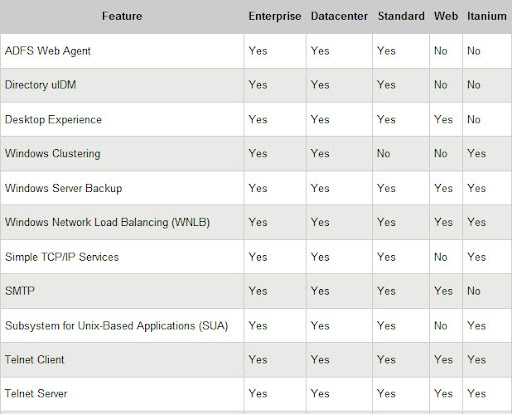Click the ADFS Web Agent feature name
Viewport: 512px width, 414px height.
pyautogui.click(x=48, y=51)
